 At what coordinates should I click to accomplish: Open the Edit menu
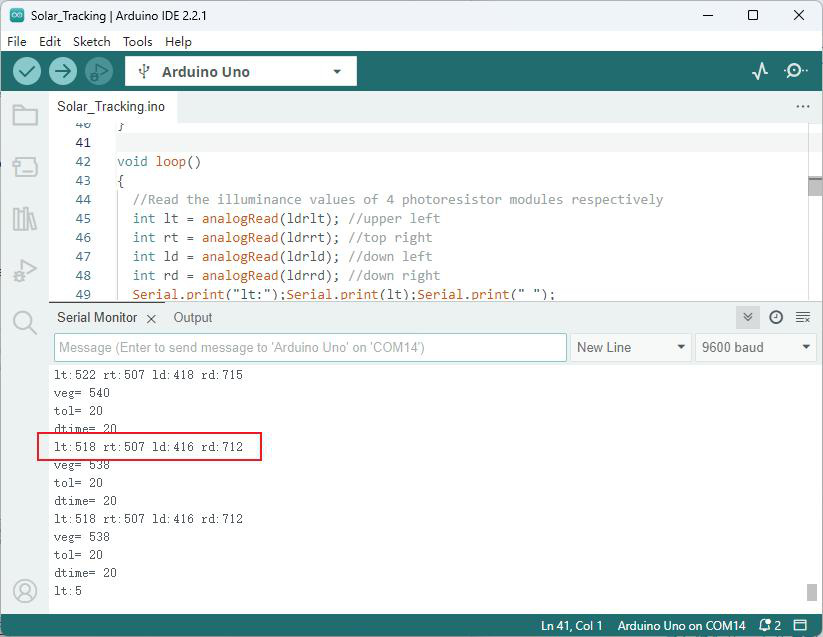(x=50, y=41)
